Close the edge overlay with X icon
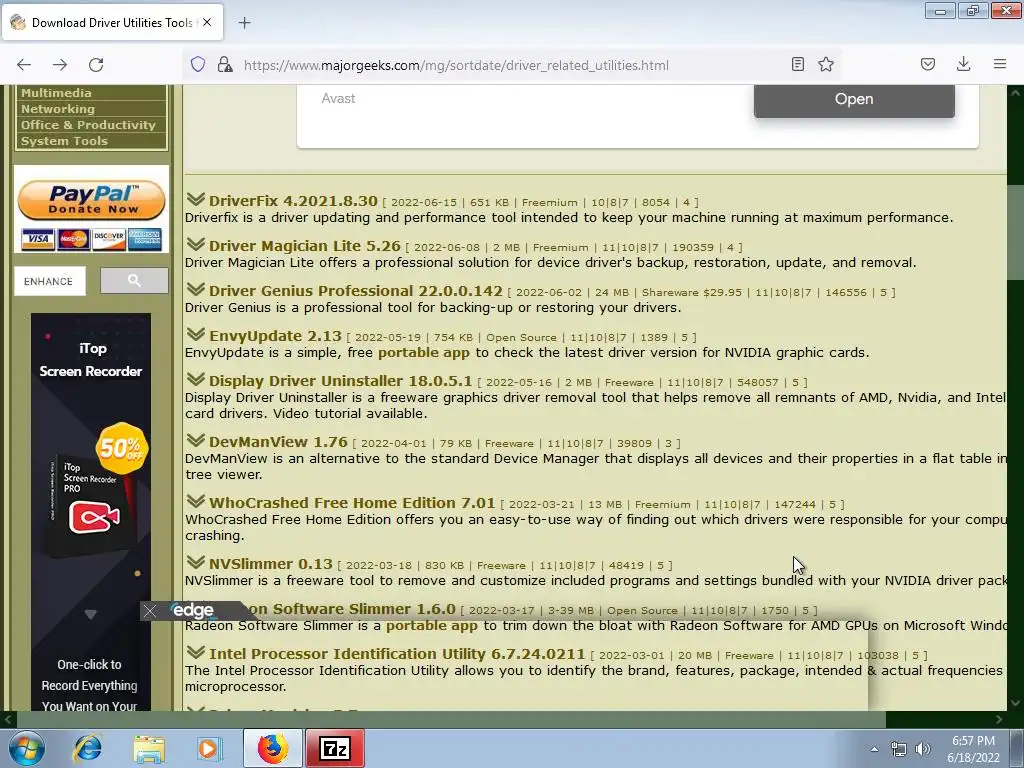The image size is (1024, 768). [x=150, y=611]
